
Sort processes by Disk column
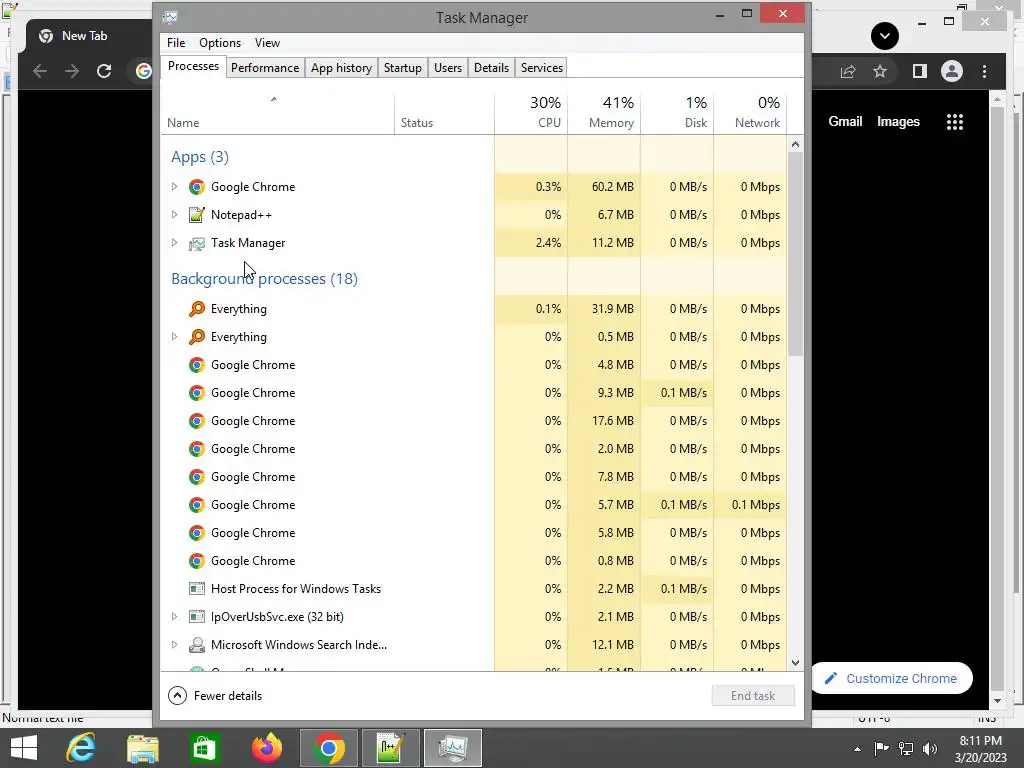pos(677,114)
